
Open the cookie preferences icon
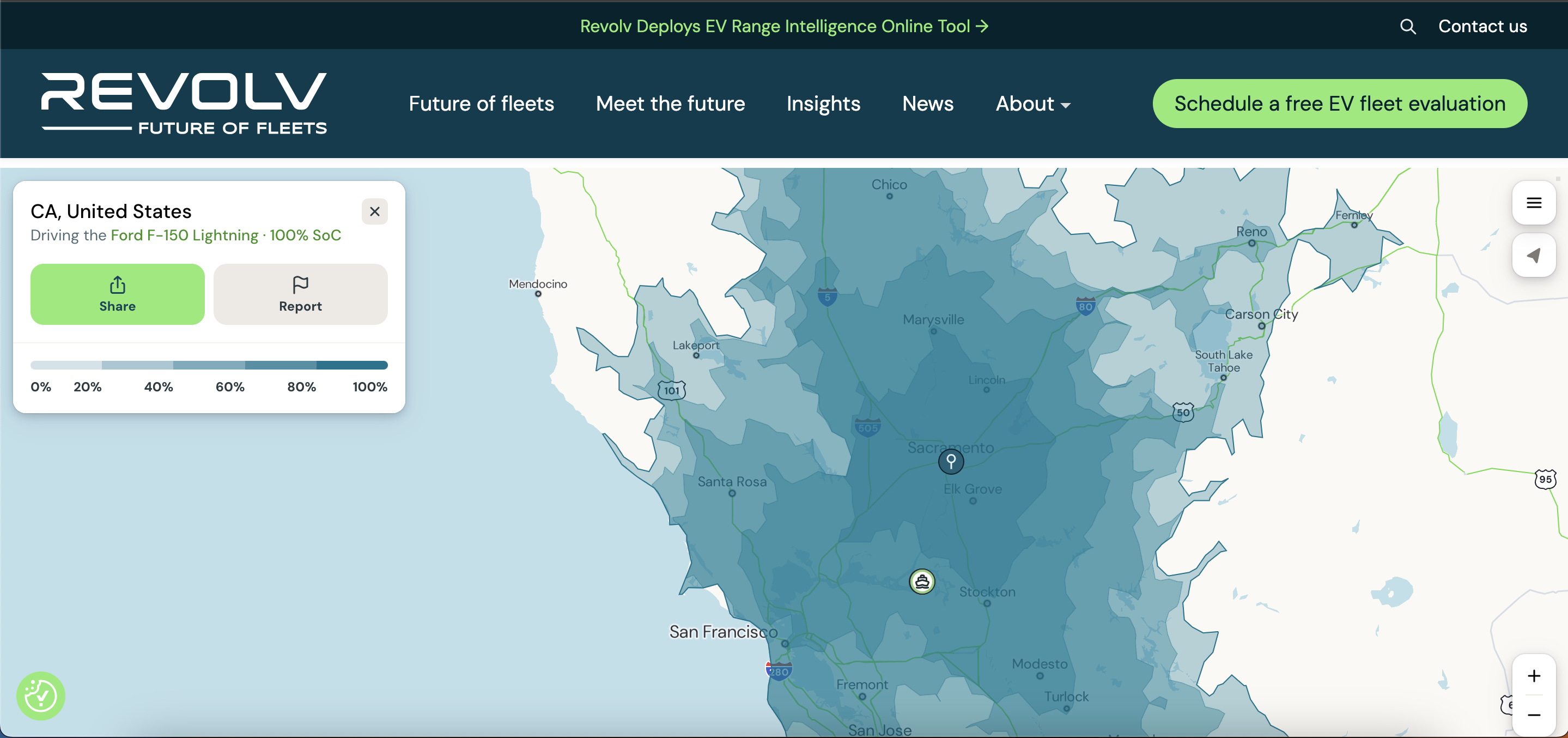[41, 695]
